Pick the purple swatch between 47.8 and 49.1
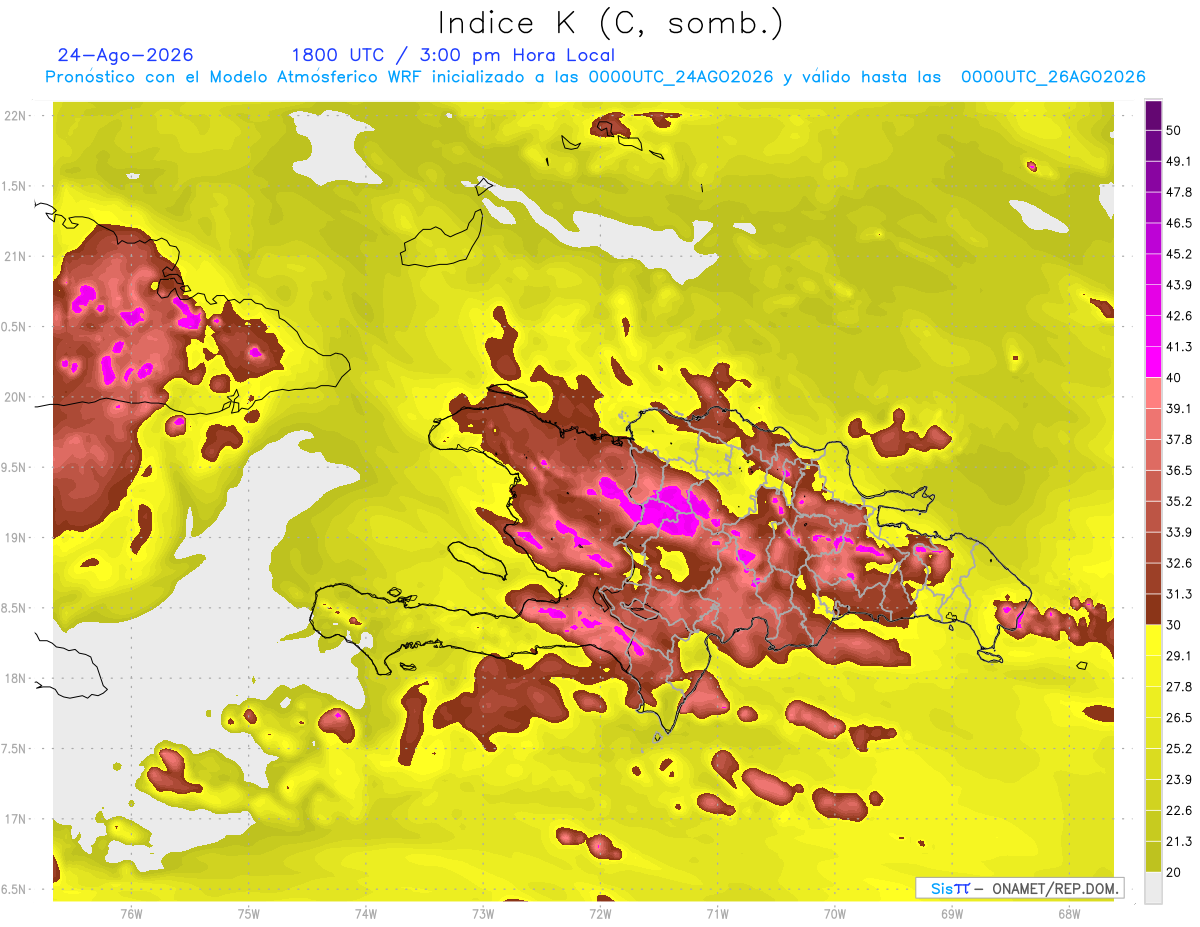The image size is (1200, 927). [1153, 178]
